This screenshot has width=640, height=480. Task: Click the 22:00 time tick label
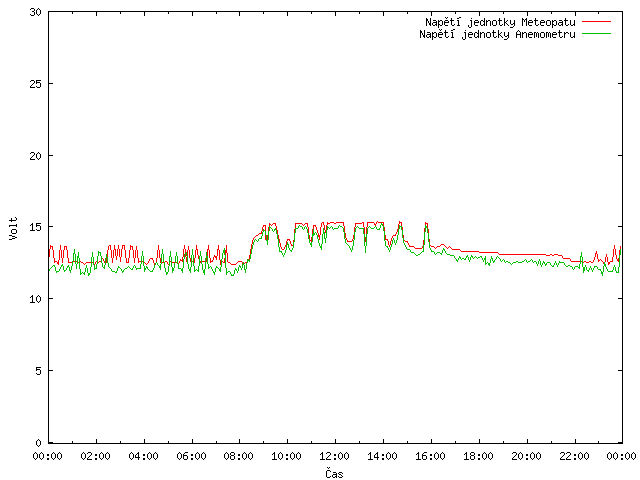pos(574,456)
